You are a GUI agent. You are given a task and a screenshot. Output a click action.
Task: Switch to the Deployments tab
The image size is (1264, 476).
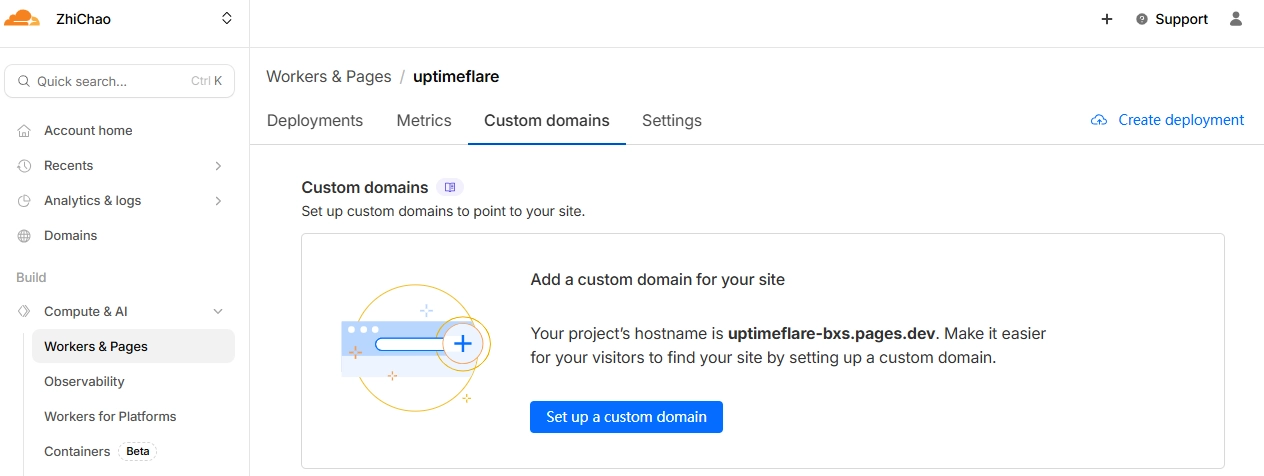tap(314, 120)
